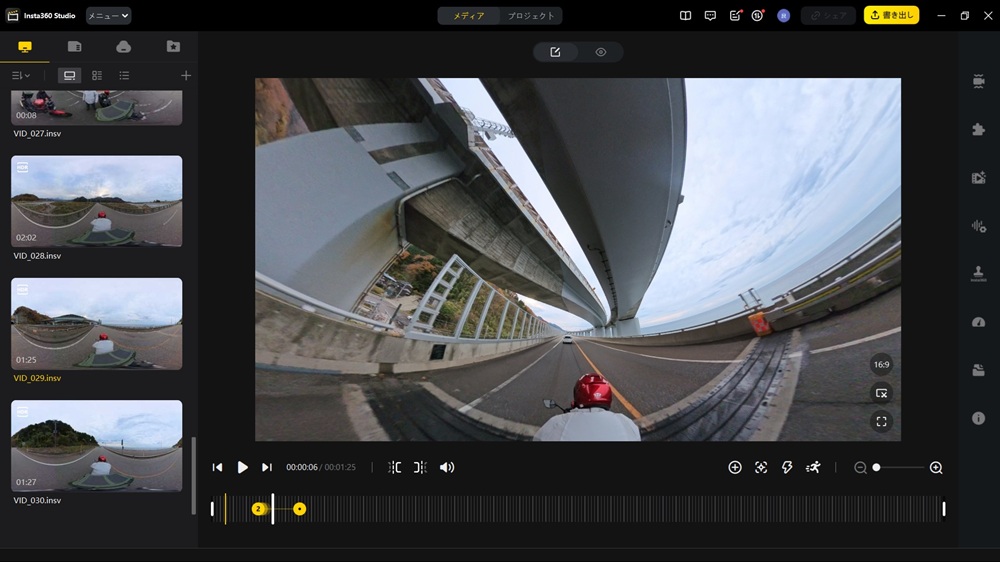
Task: Click the reset view icon below 16:9
Action: [881, 394]
